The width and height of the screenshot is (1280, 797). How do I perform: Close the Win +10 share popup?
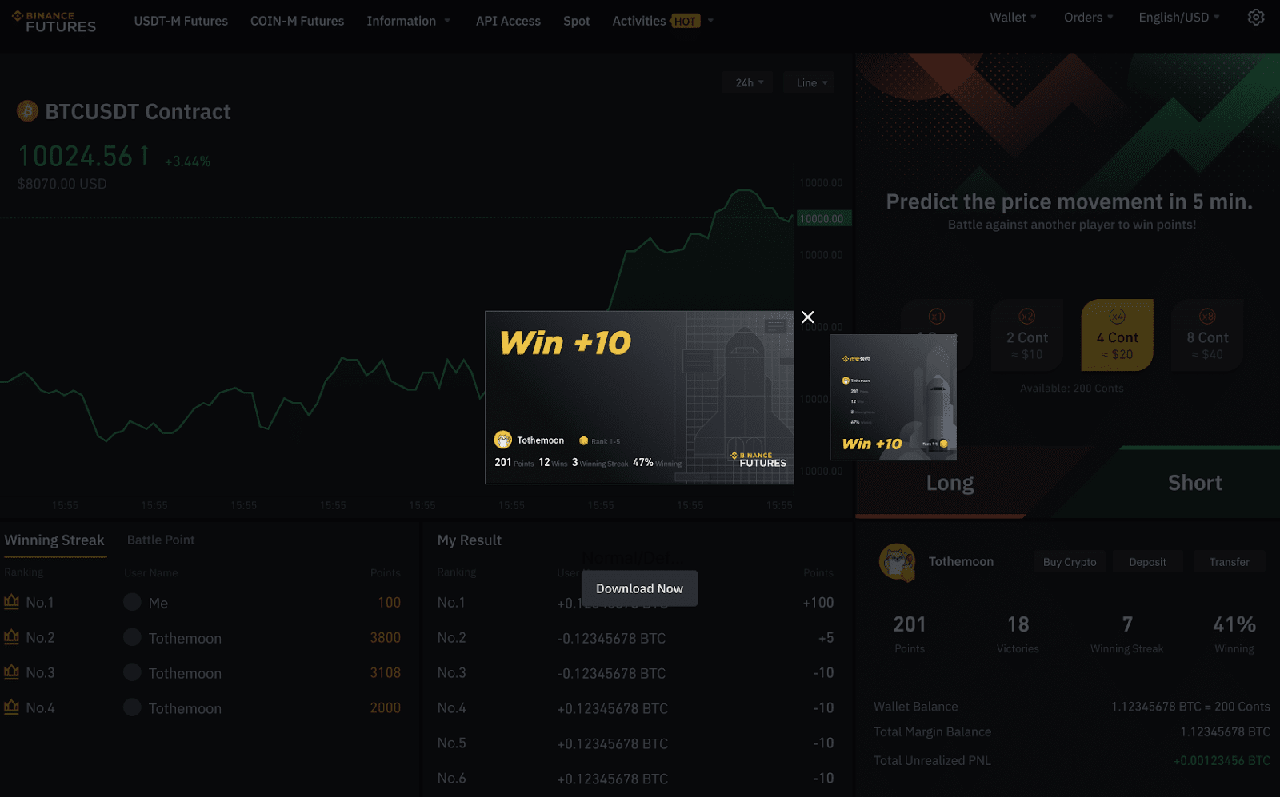[808, 317]
